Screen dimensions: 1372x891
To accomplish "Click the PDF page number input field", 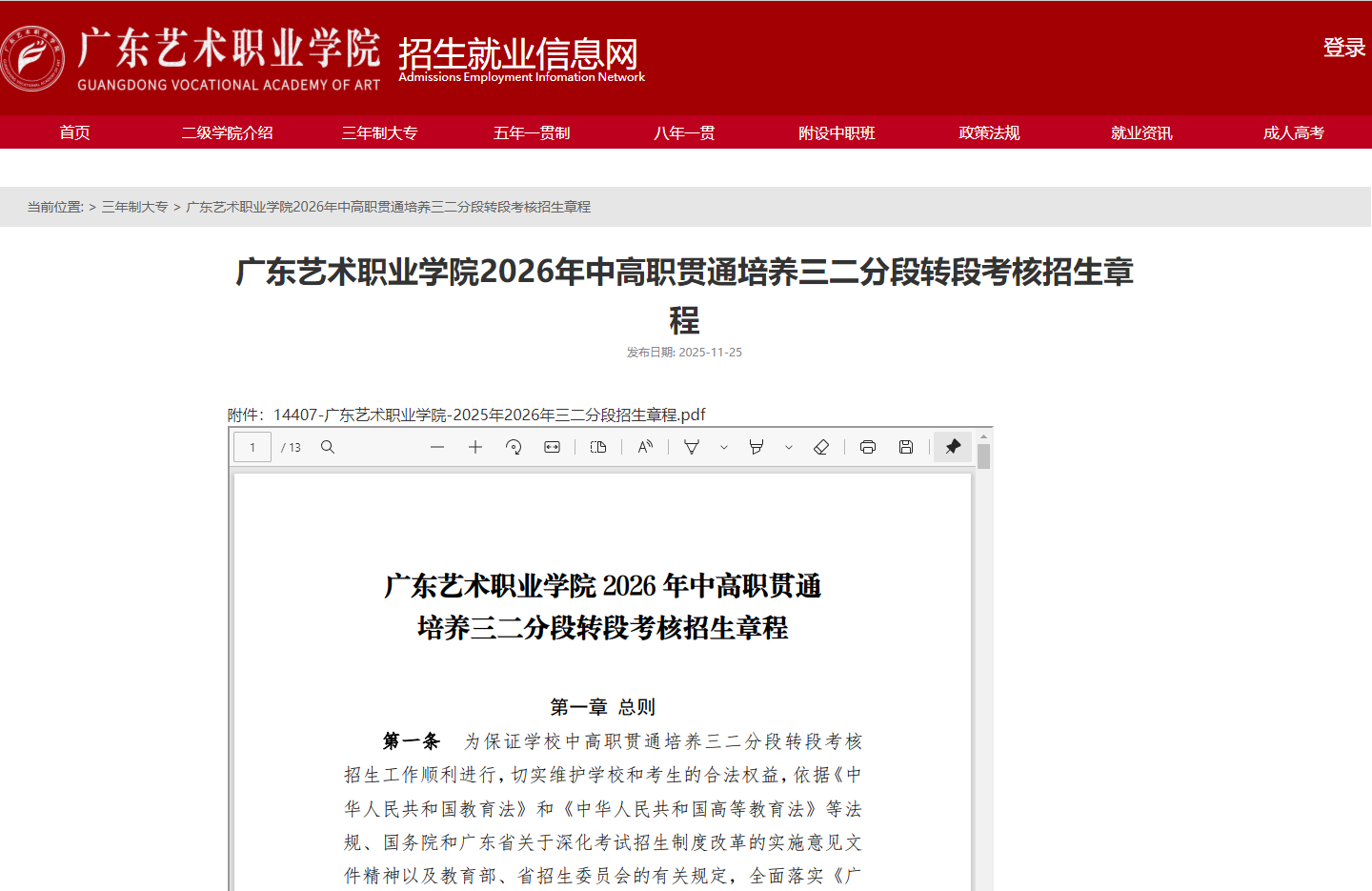I will coord(252,446).
